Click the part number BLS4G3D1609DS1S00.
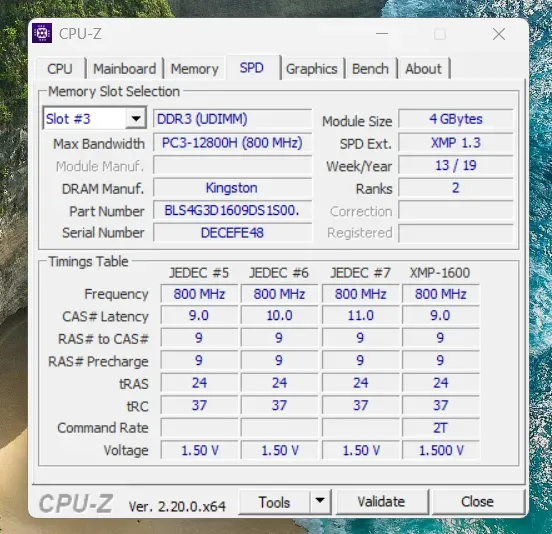This screenshot has width=552, height=534. [232, 210]
